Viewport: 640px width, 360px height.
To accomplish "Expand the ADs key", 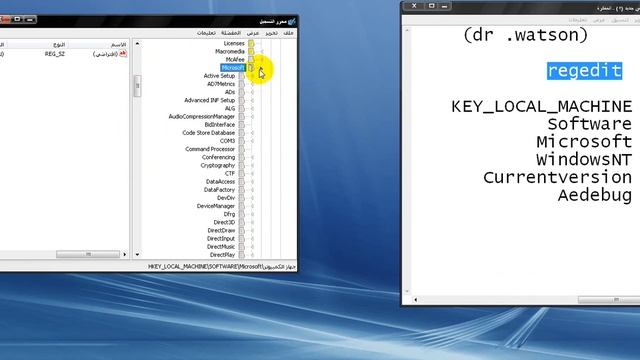I will click(x=252, y=92).
